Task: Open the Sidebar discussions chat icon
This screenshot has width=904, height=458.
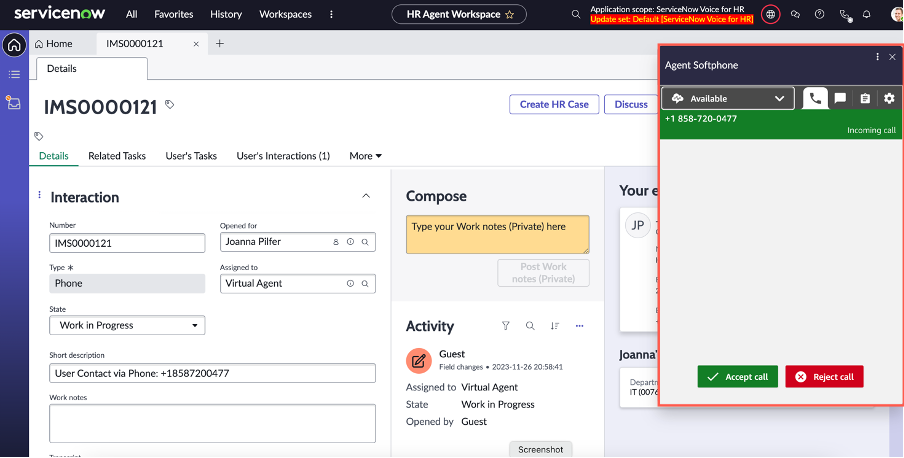Action: point(795,14)
